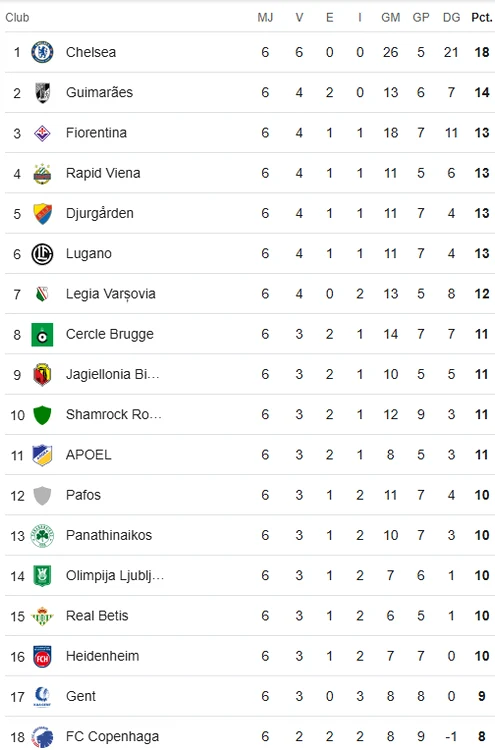This screenshot has height=750, width=495.
Task: Click the Panathinaikos shamrock crest
Action: (x=42, y=535)
